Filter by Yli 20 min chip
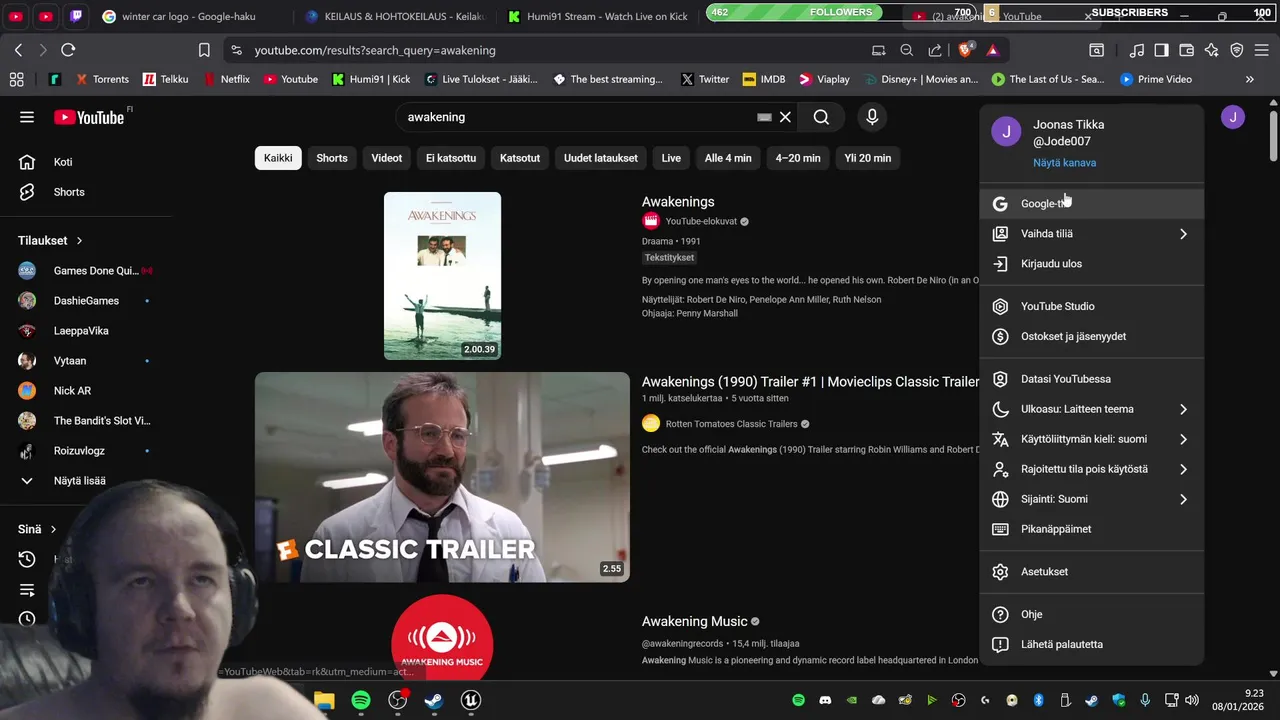Image resolution: width=1280 pixels, height=720 pixels. pyautogui.click(x=868, y=158)
